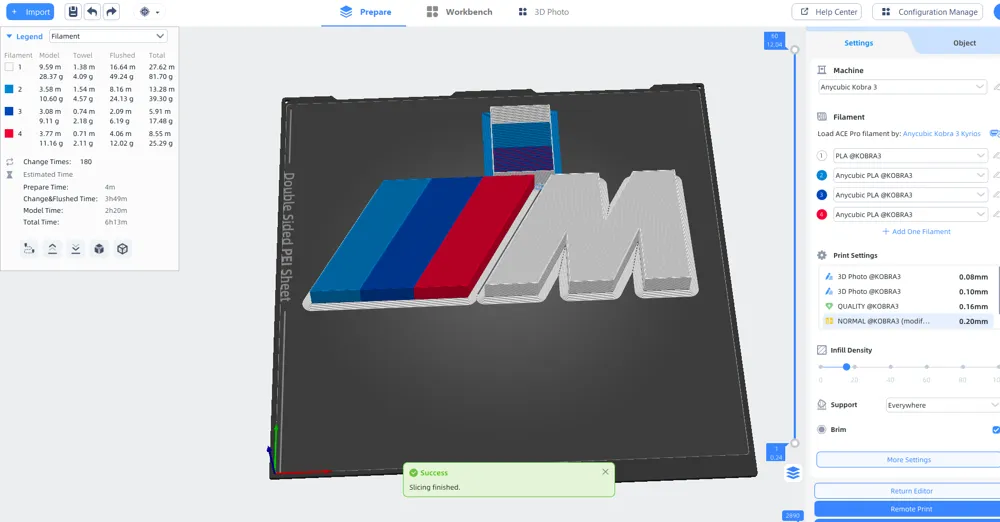Open filament 4 Anycubic PLA @KOBRA3 dropdown
Screen dimensions: 1000x522
click(910, 214)
